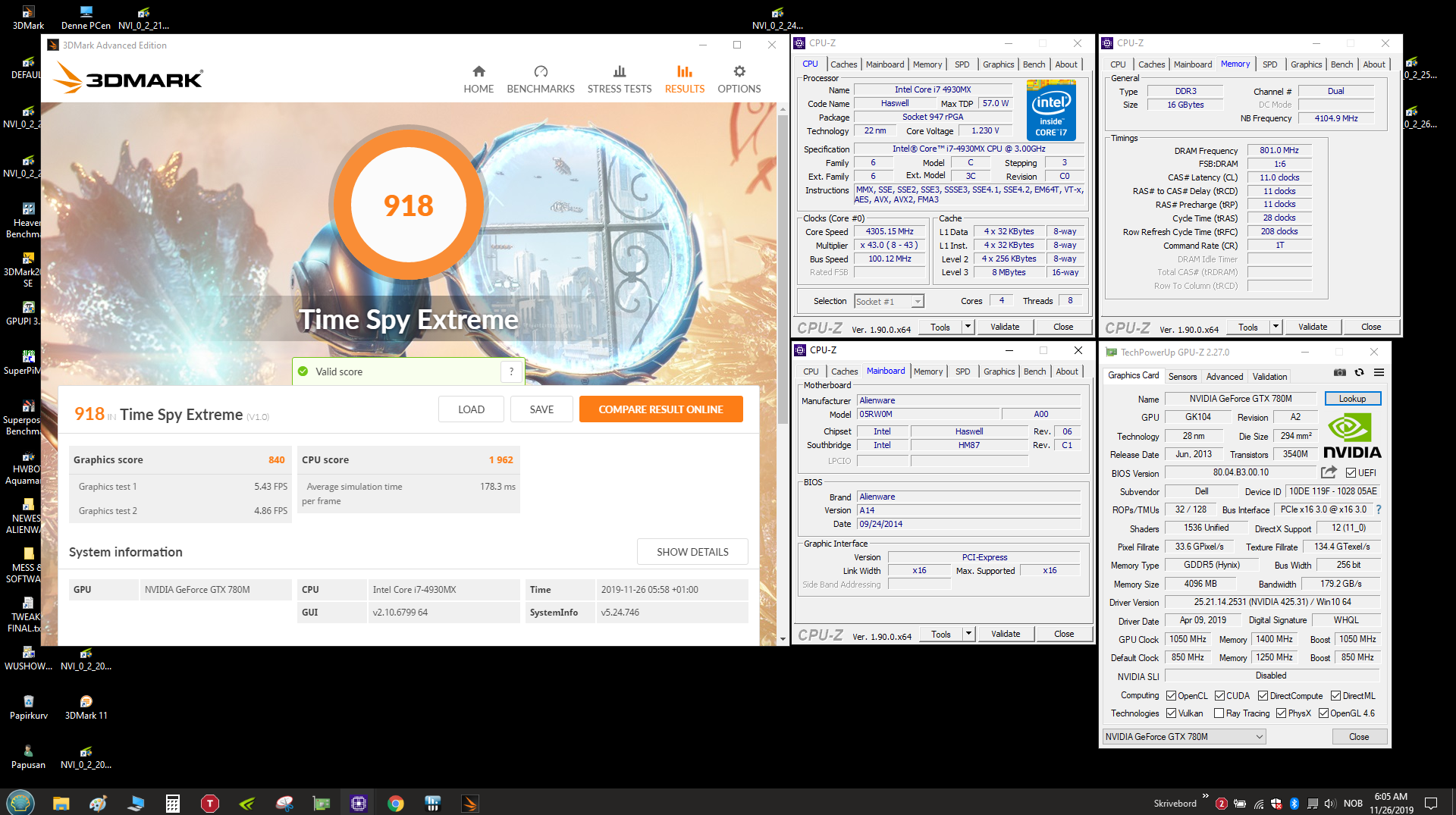Go to 3DMark HOME icon
Image resolution: width=1456 pixels, height=815 pixels.
[479, 71]
